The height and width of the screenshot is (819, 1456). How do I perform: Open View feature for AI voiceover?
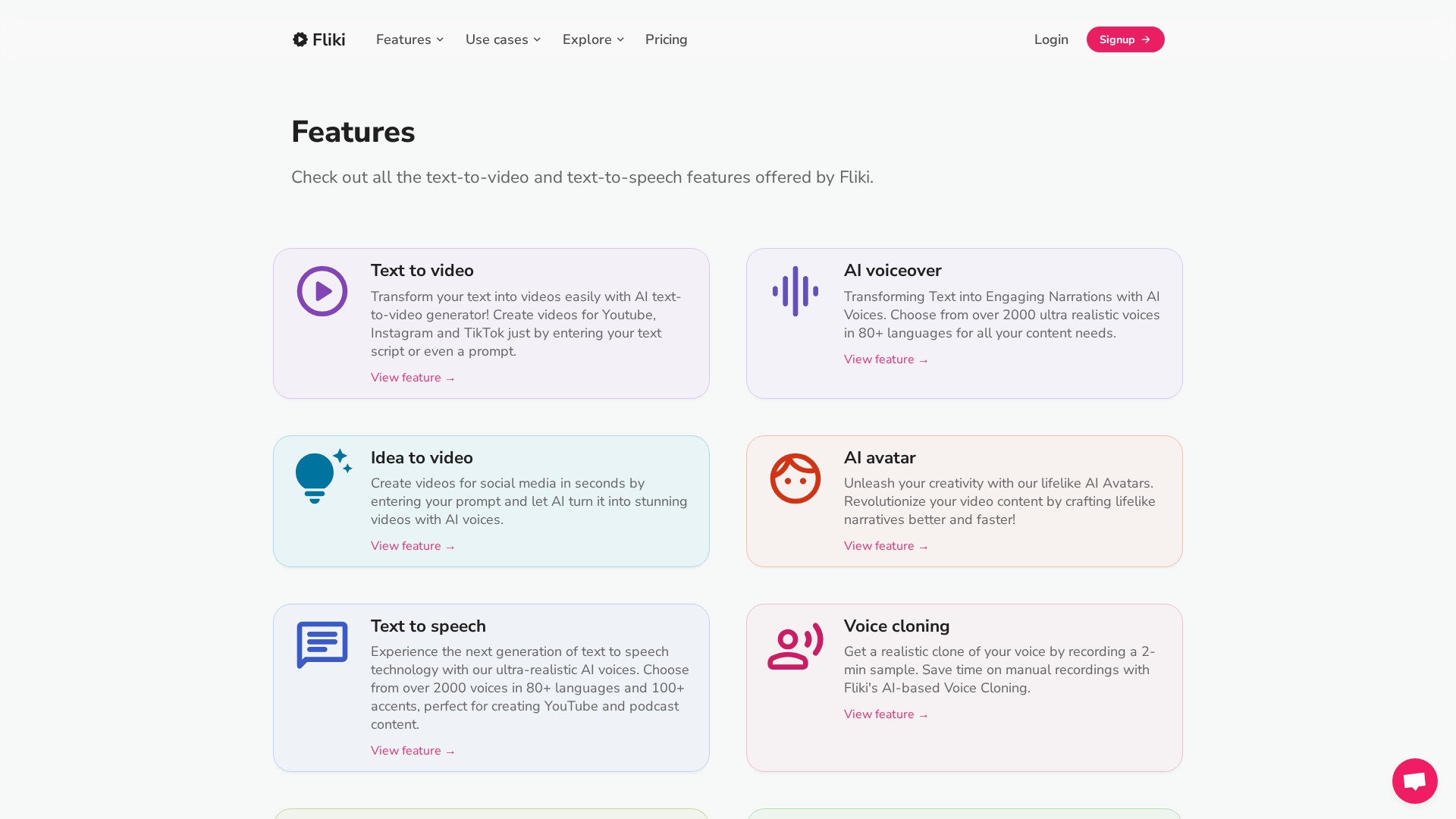tap(886, 359)
